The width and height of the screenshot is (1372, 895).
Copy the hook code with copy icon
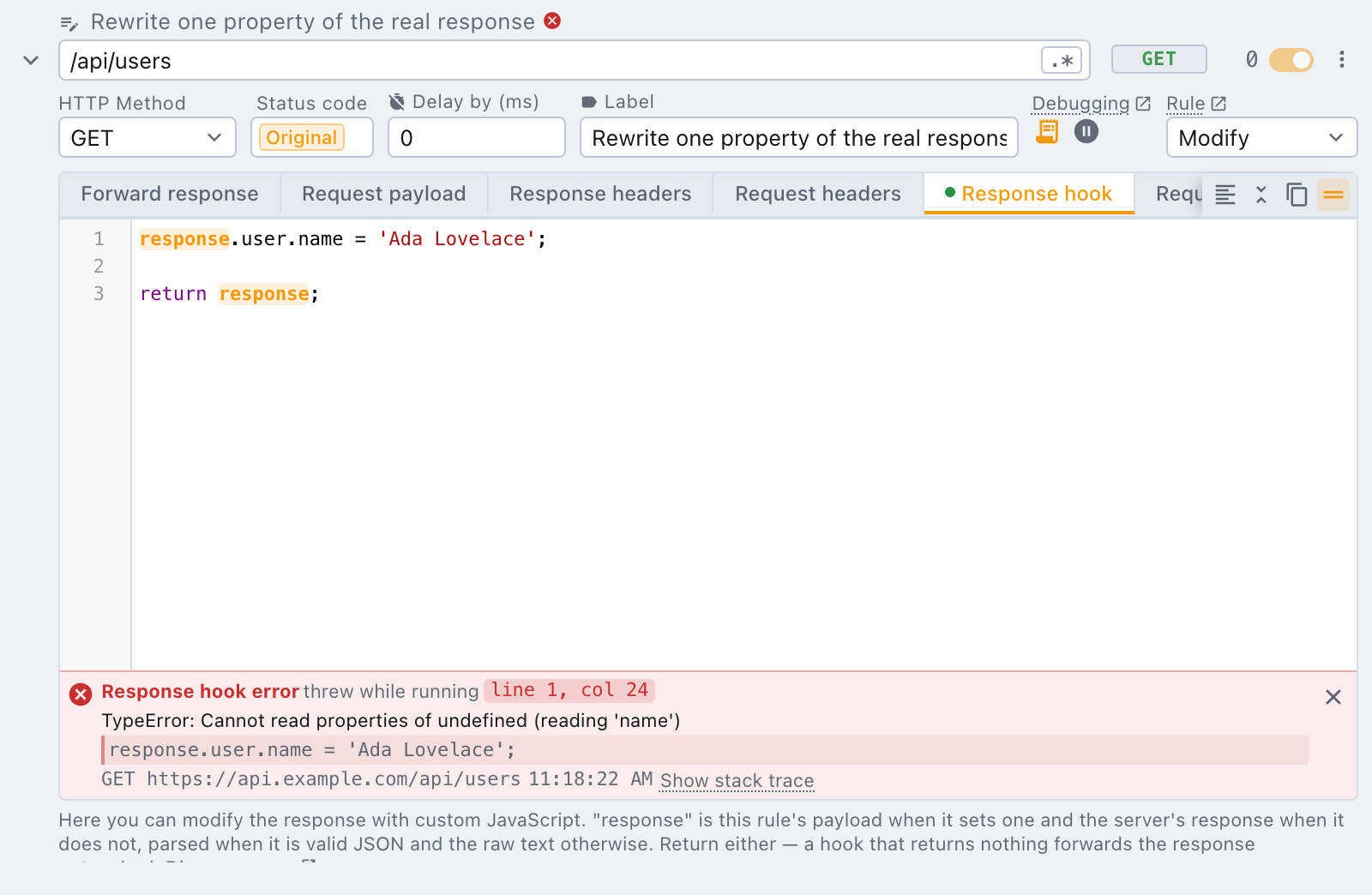(1297, 195)
